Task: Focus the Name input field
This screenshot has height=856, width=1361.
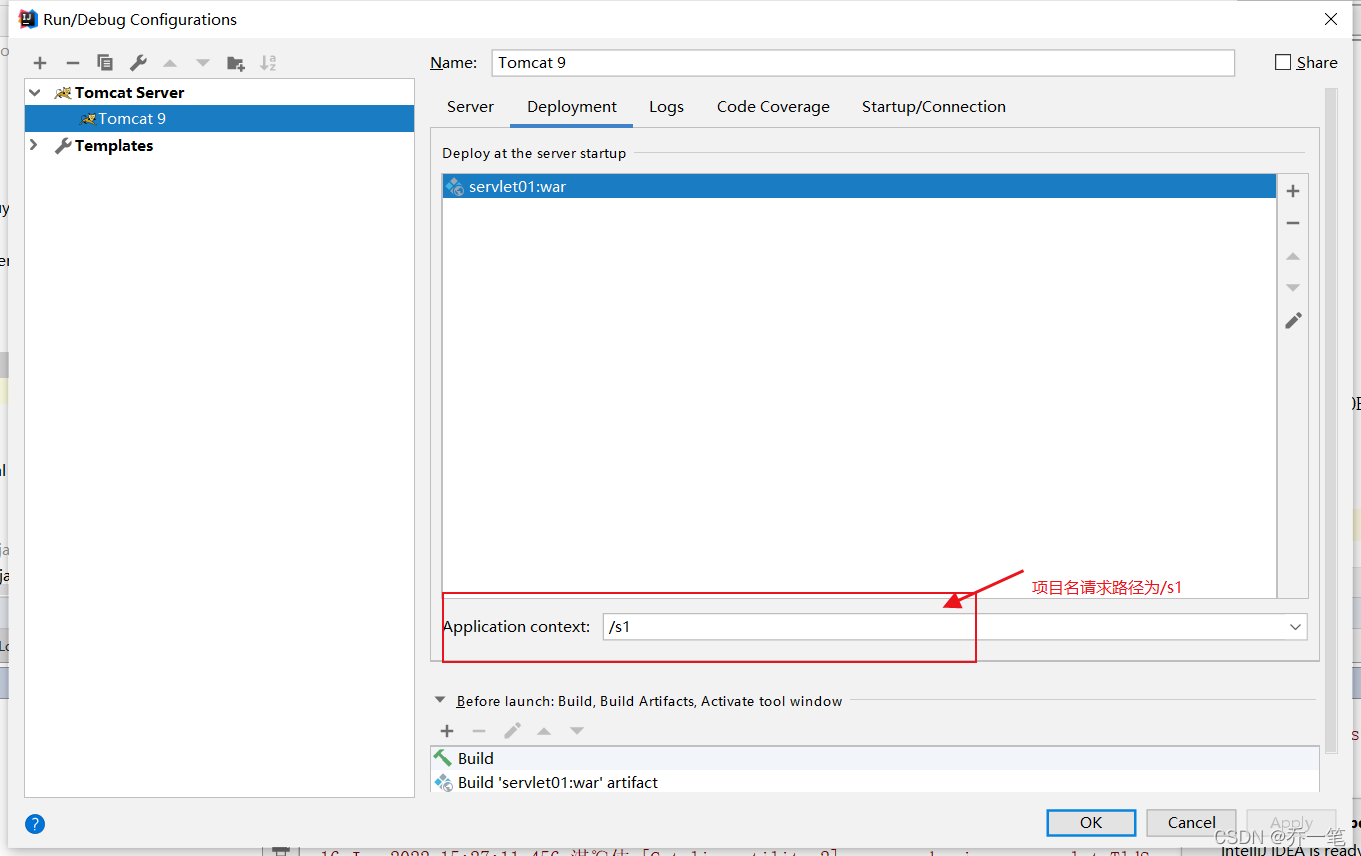Action: (863, 62)
